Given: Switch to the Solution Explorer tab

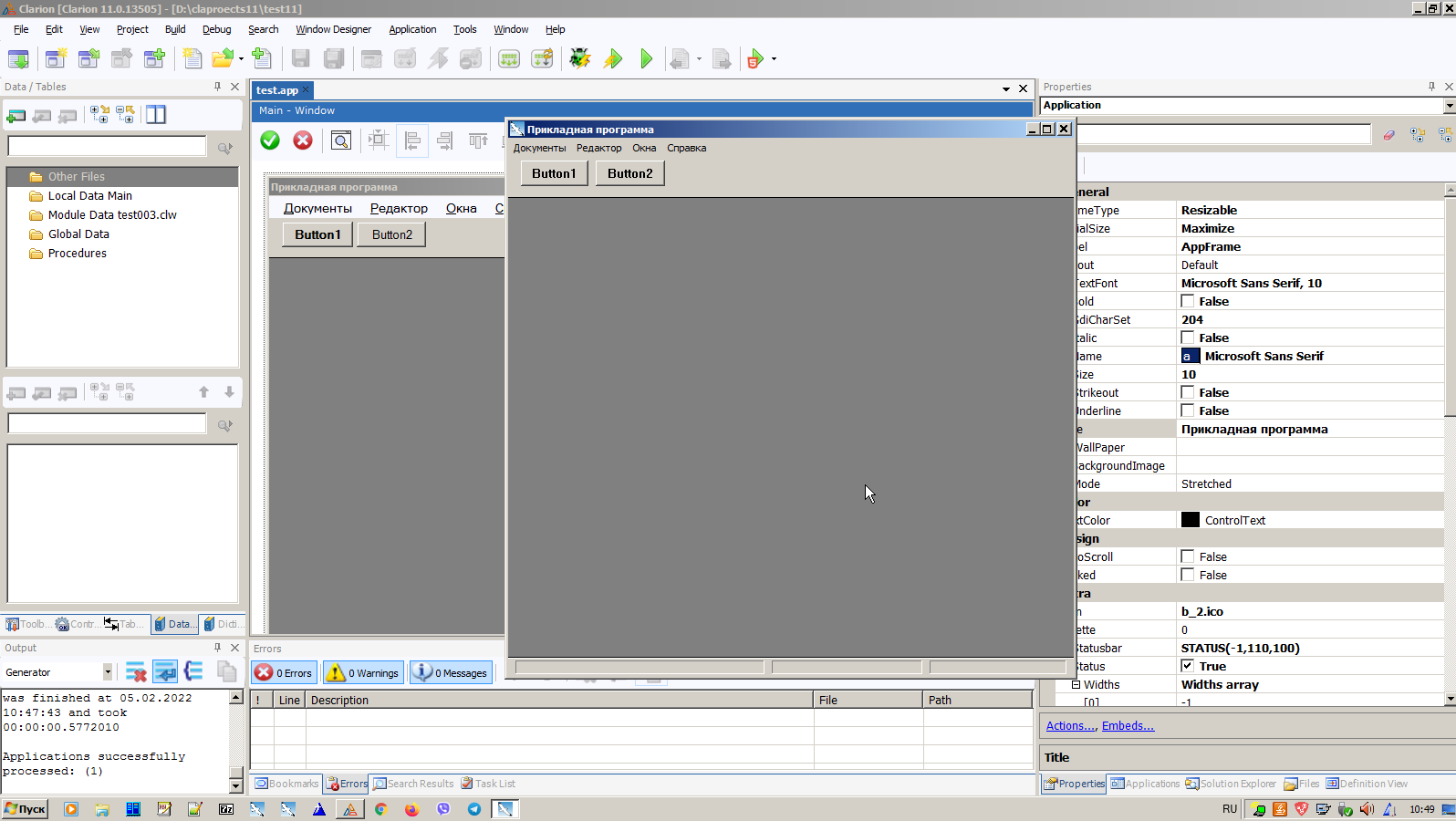Looking at the screenshot, I should point(1231,784).
